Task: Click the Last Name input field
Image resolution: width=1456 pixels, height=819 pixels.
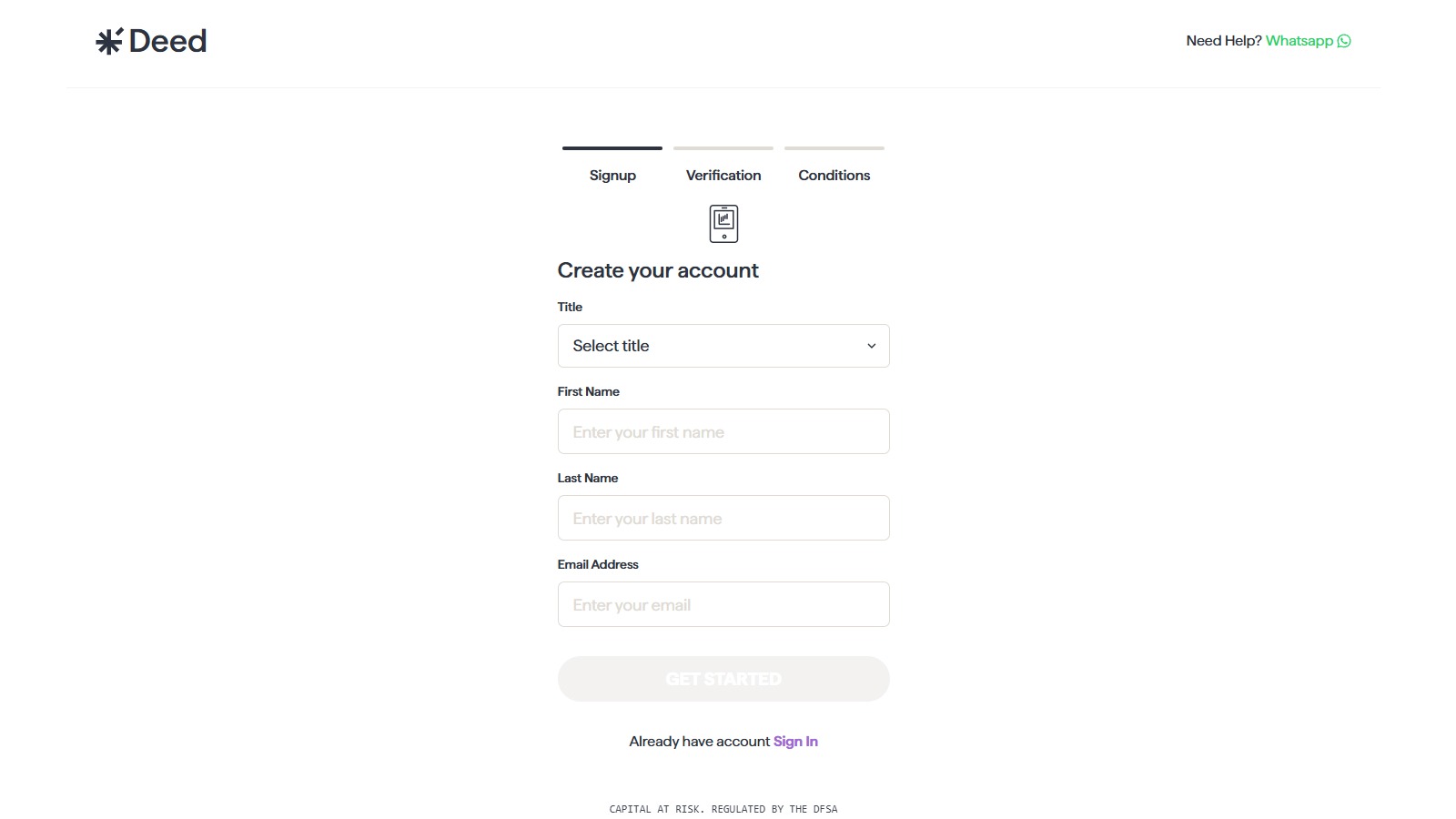Action: 723,517
